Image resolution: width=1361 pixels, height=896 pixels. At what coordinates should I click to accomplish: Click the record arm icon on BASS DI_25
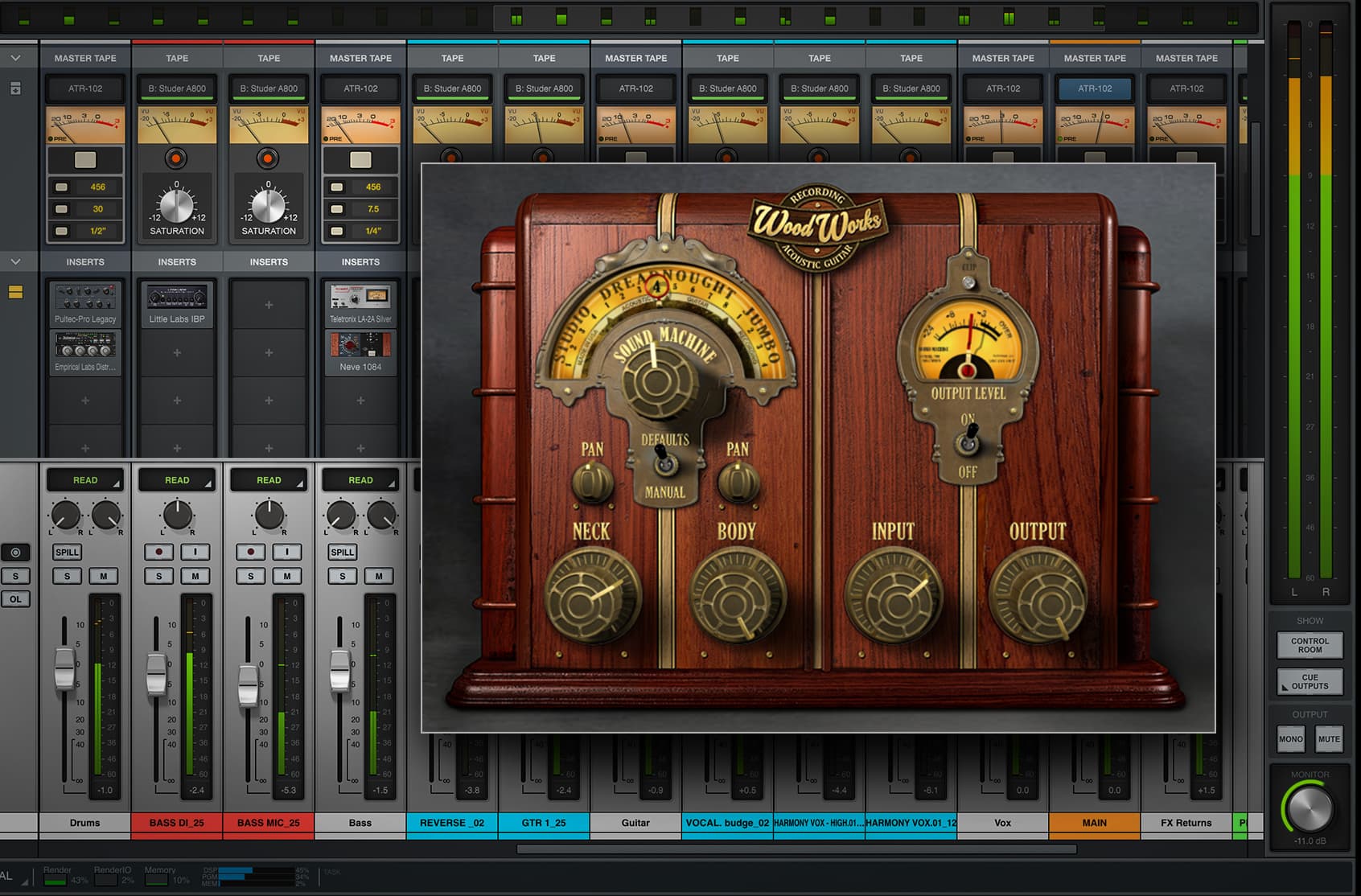pyautogui.click(x=158, y=552)
